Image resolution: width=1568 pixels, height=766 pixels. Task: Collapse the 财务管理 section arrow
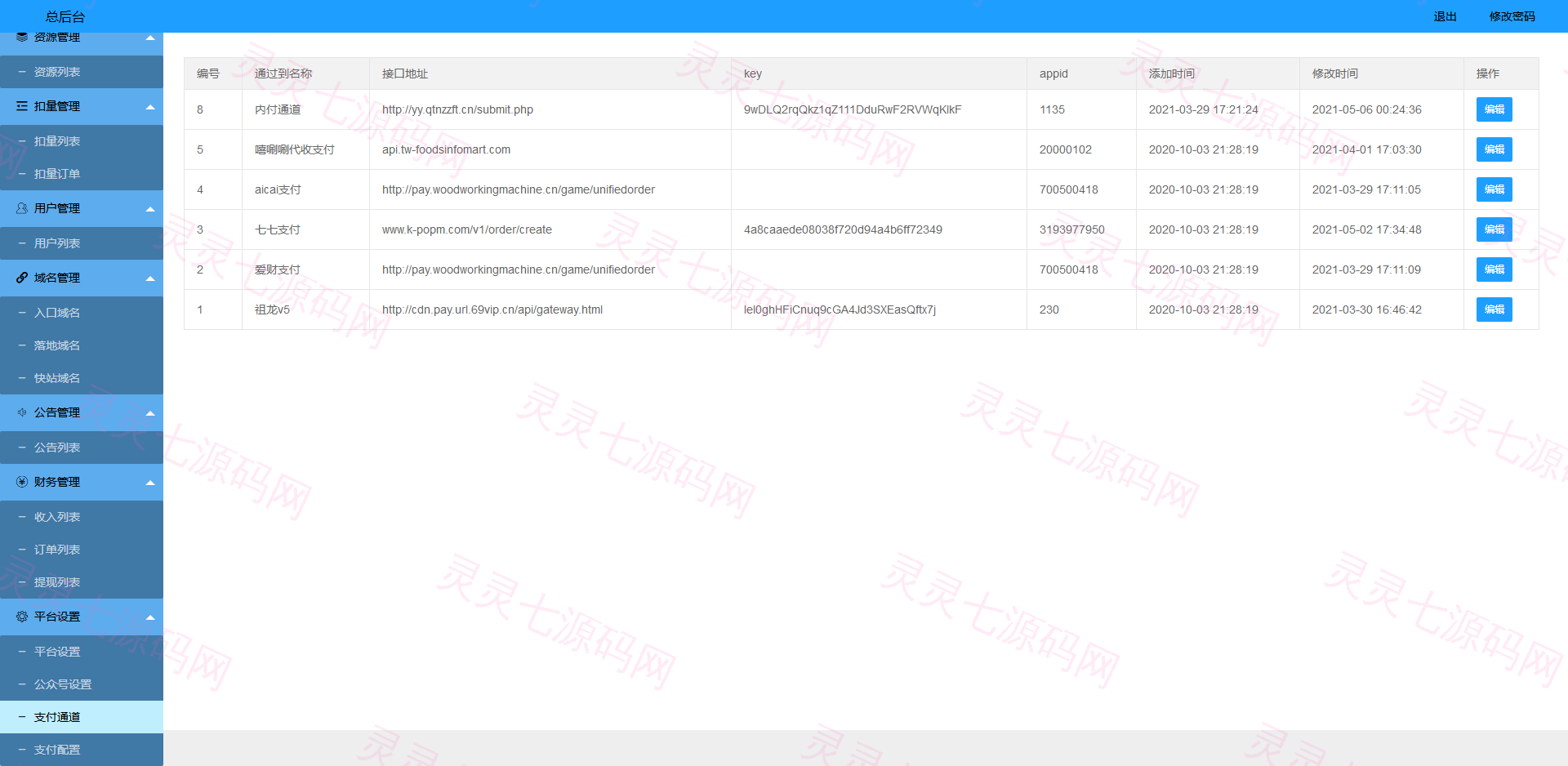(150, 483)
